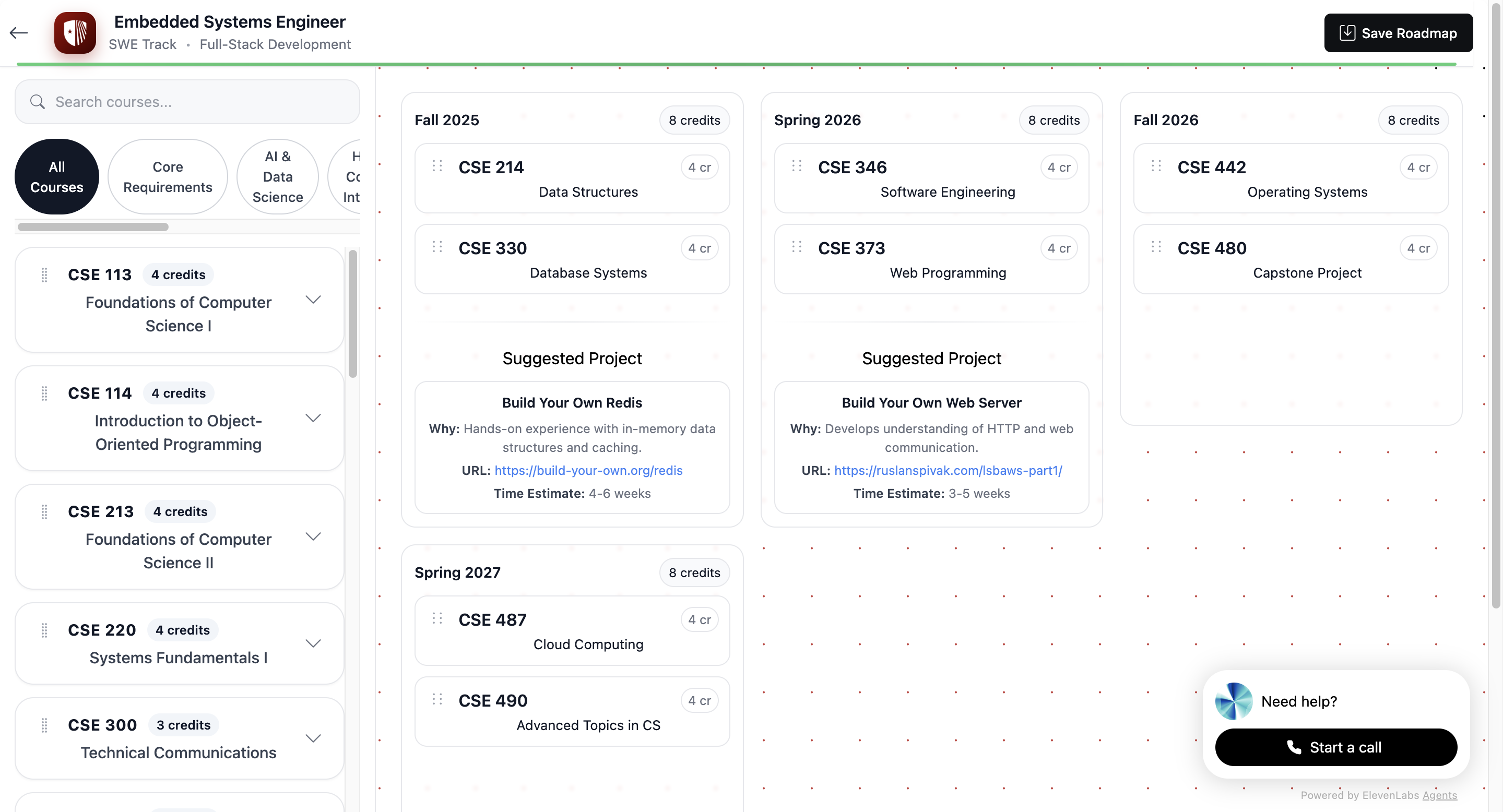Click the back arrow icon

pyautogui.click(x=19, y=33)
